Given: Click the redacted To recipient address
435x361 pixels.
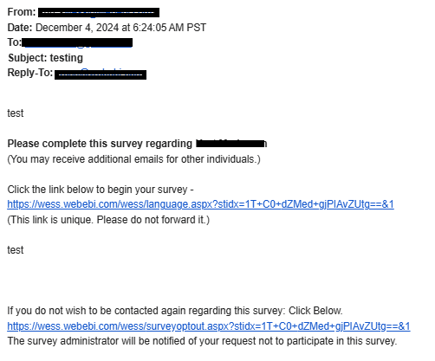Looking at the screenshot, I should 77,43.
